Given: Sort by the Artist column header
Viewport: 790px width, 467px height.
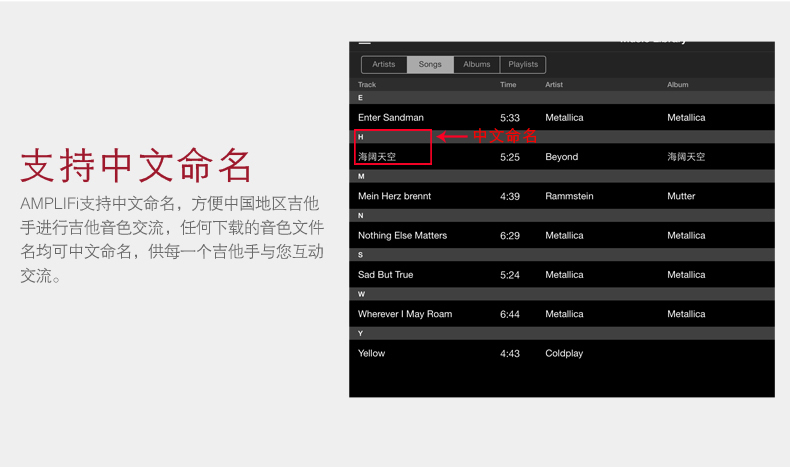Looking at the screenshot, I should click(x=554, y=85).
